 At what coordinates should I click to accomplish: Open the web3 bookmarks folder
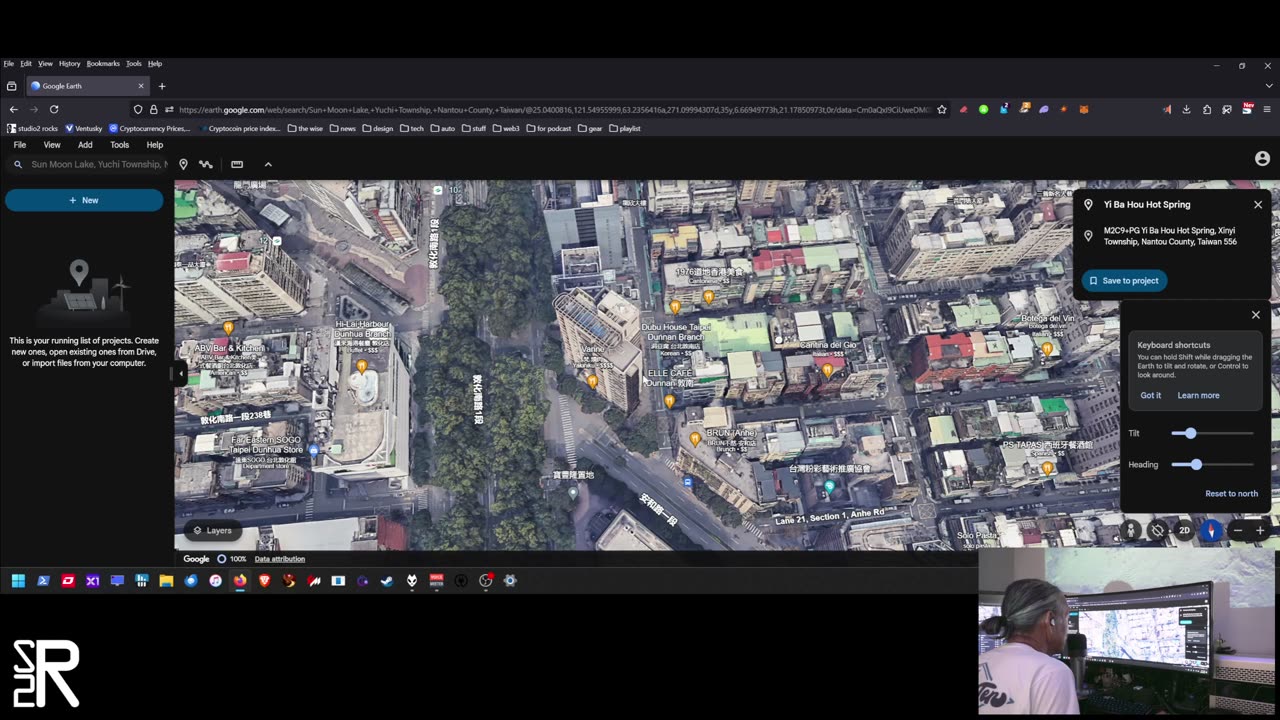click(x=506, y=128)
